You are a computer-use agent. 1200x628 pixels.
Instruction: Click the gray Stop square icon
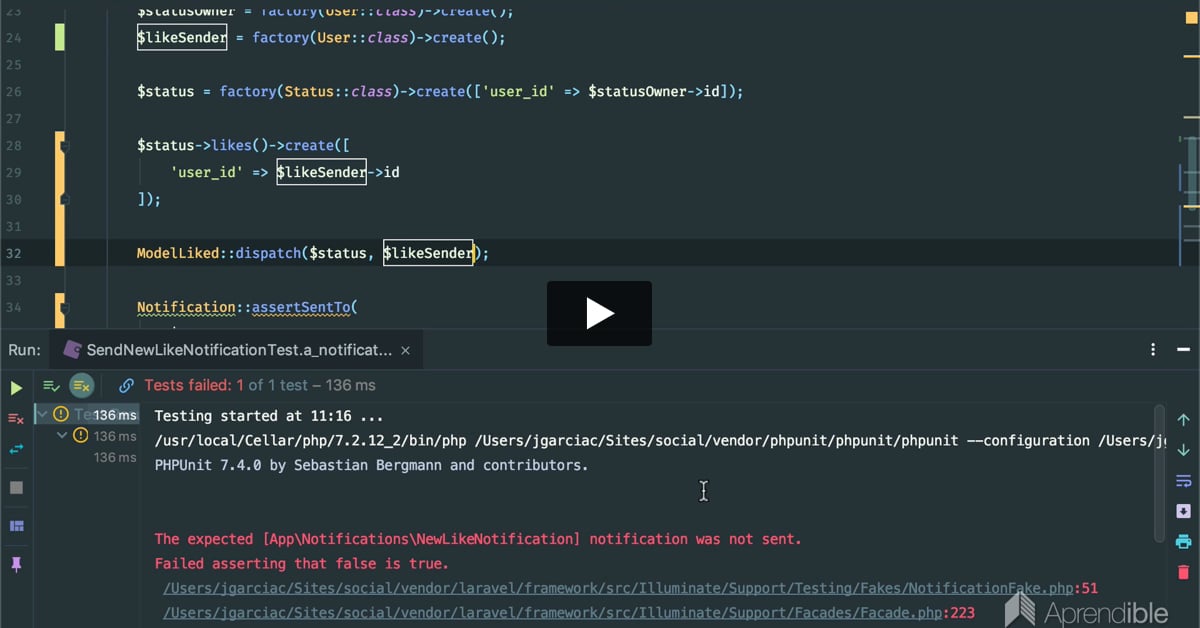click(16, 488)
